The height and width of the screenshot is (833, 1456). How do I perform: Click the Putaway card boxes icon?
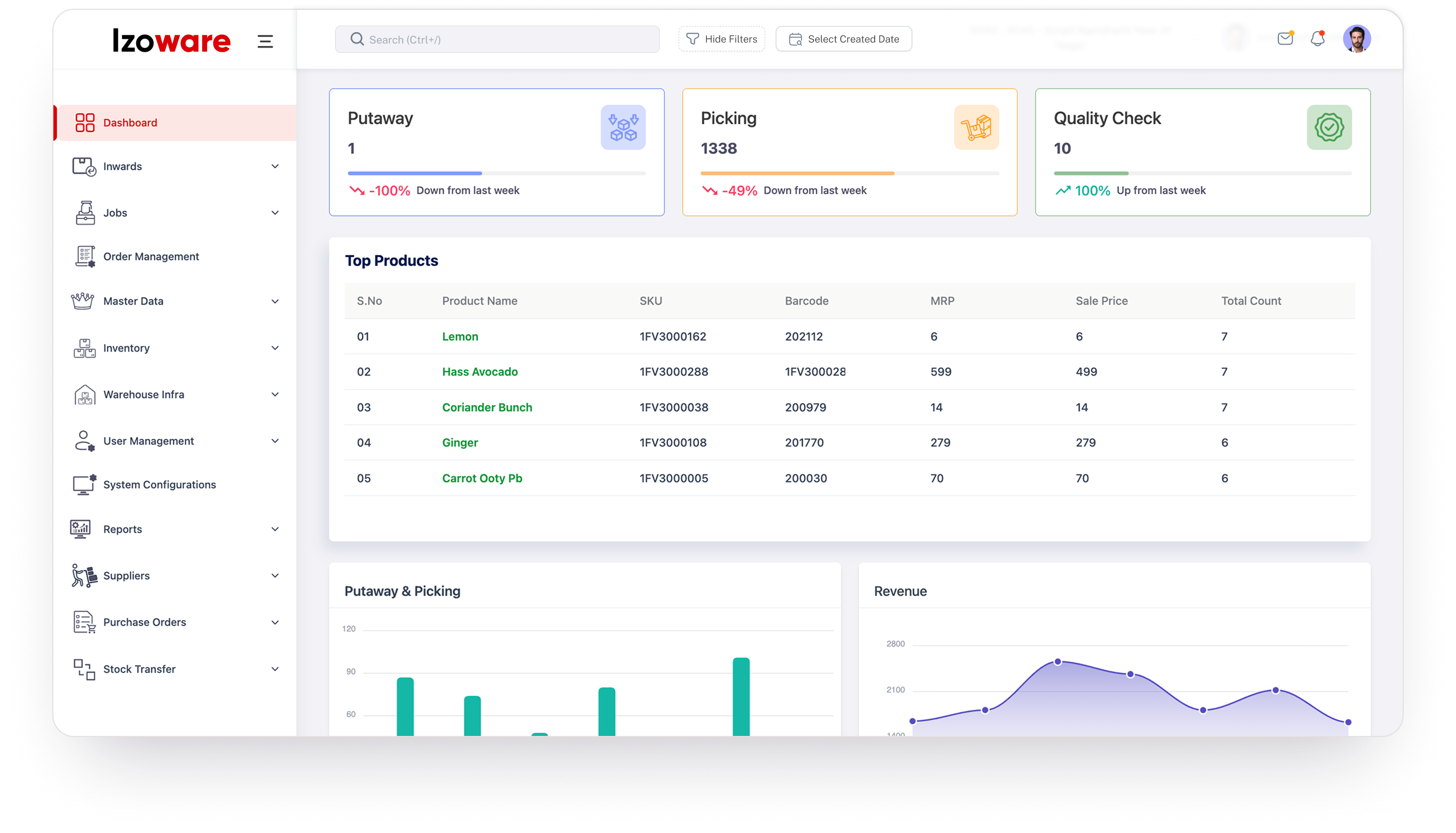(x=623, y=127)
